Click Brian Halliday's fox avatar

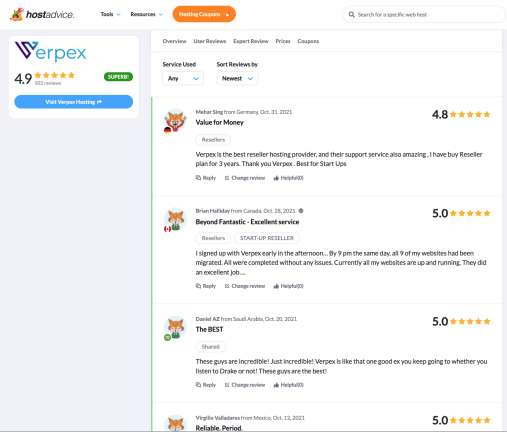click(x=175, y=219)
